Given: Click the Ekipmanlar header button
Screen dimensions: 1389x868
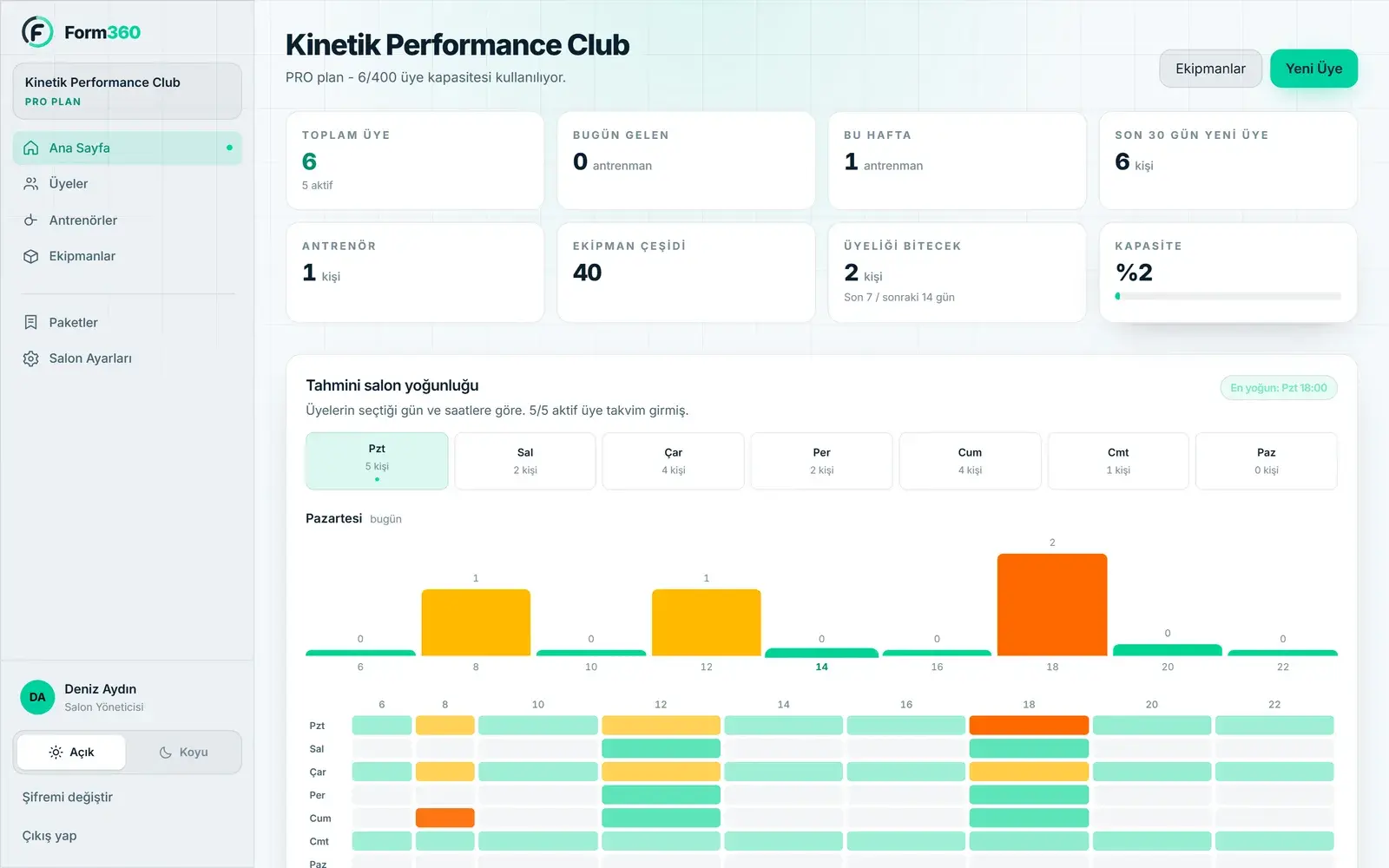Looking at the screenshot, I should click(x=1210, y=69).
